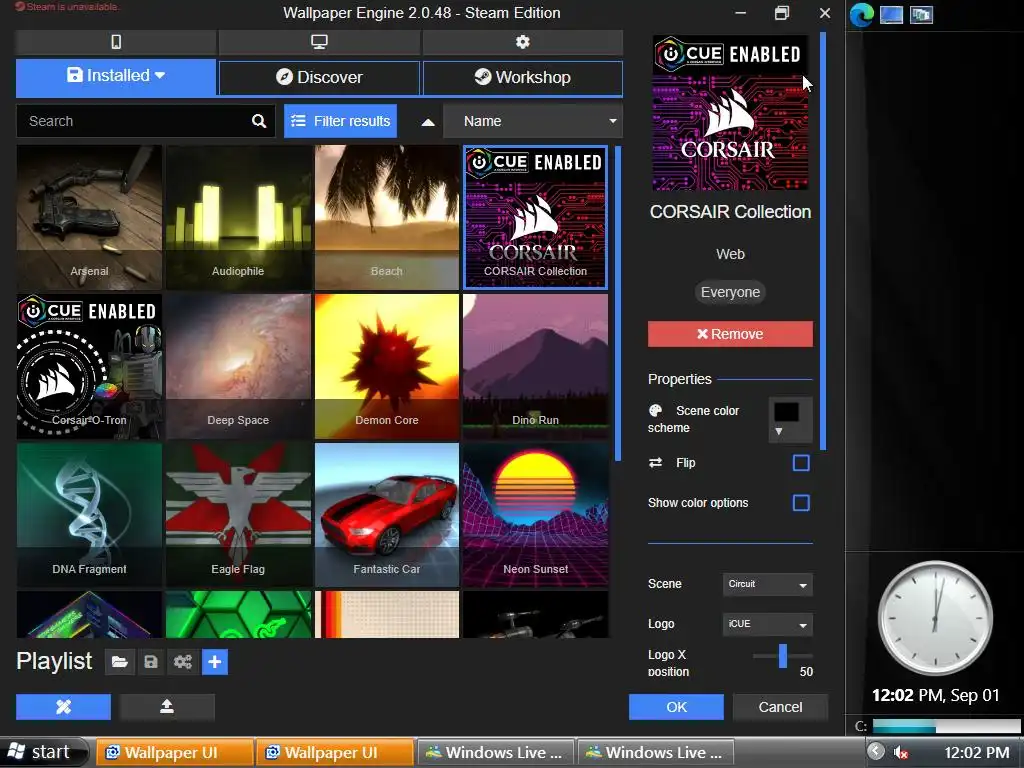Click the Everyone rating tag
1024x768 pixels.
(x=730, y=292)
